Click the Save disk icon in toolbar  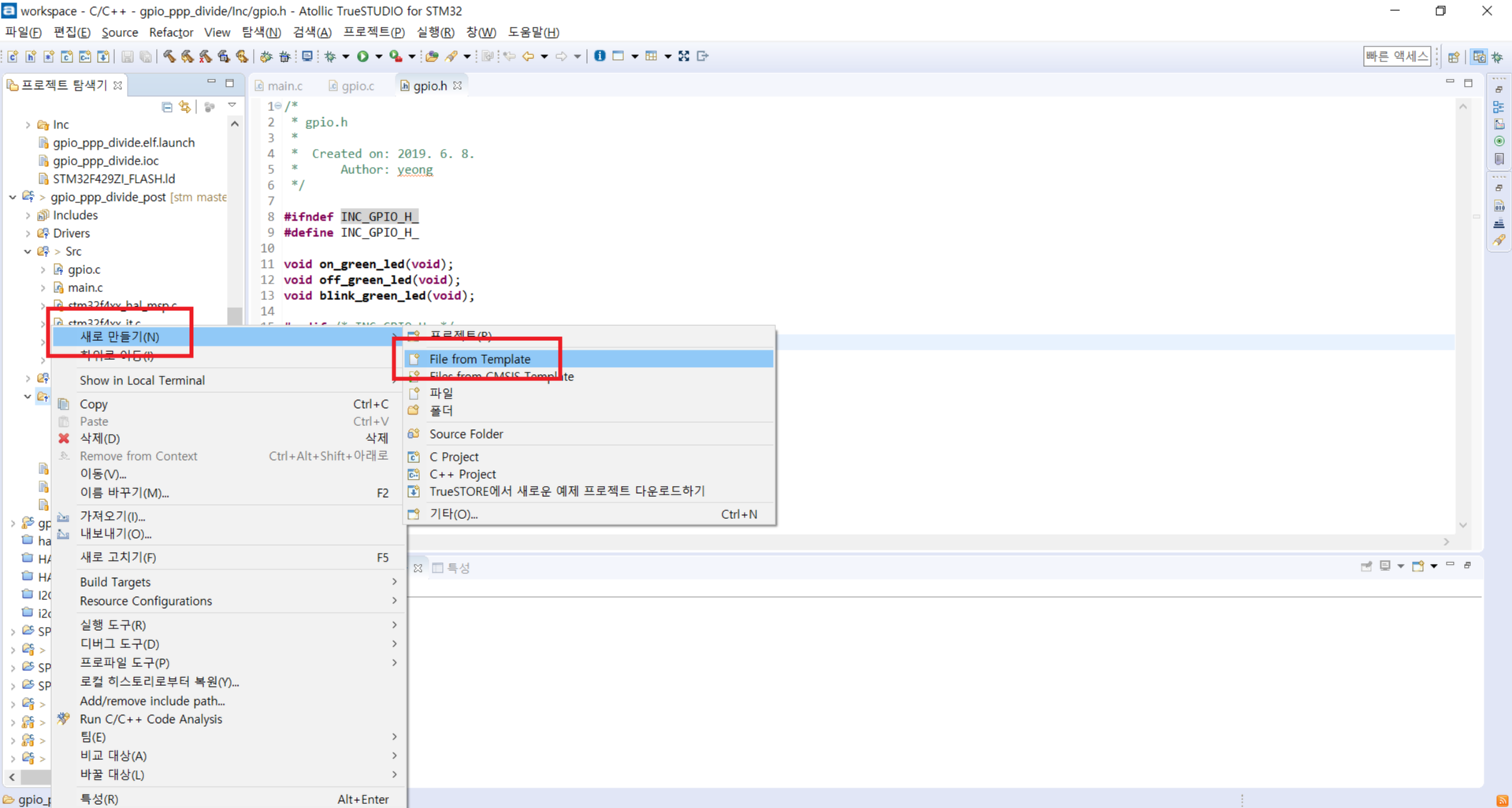click(x=128, y=56)
